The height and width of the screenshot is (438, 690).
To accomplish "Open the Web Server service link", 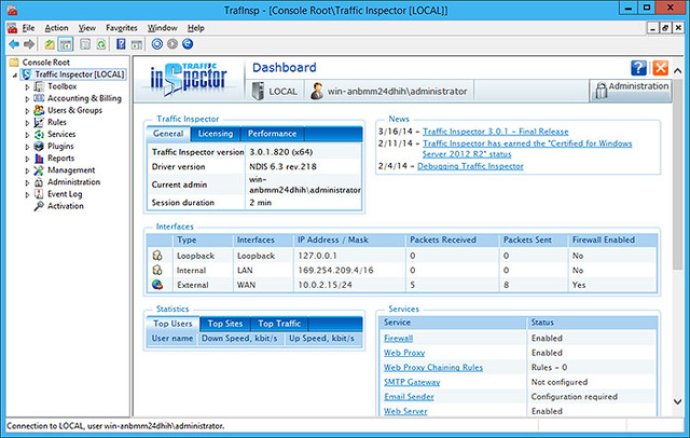I will (405, 411).
